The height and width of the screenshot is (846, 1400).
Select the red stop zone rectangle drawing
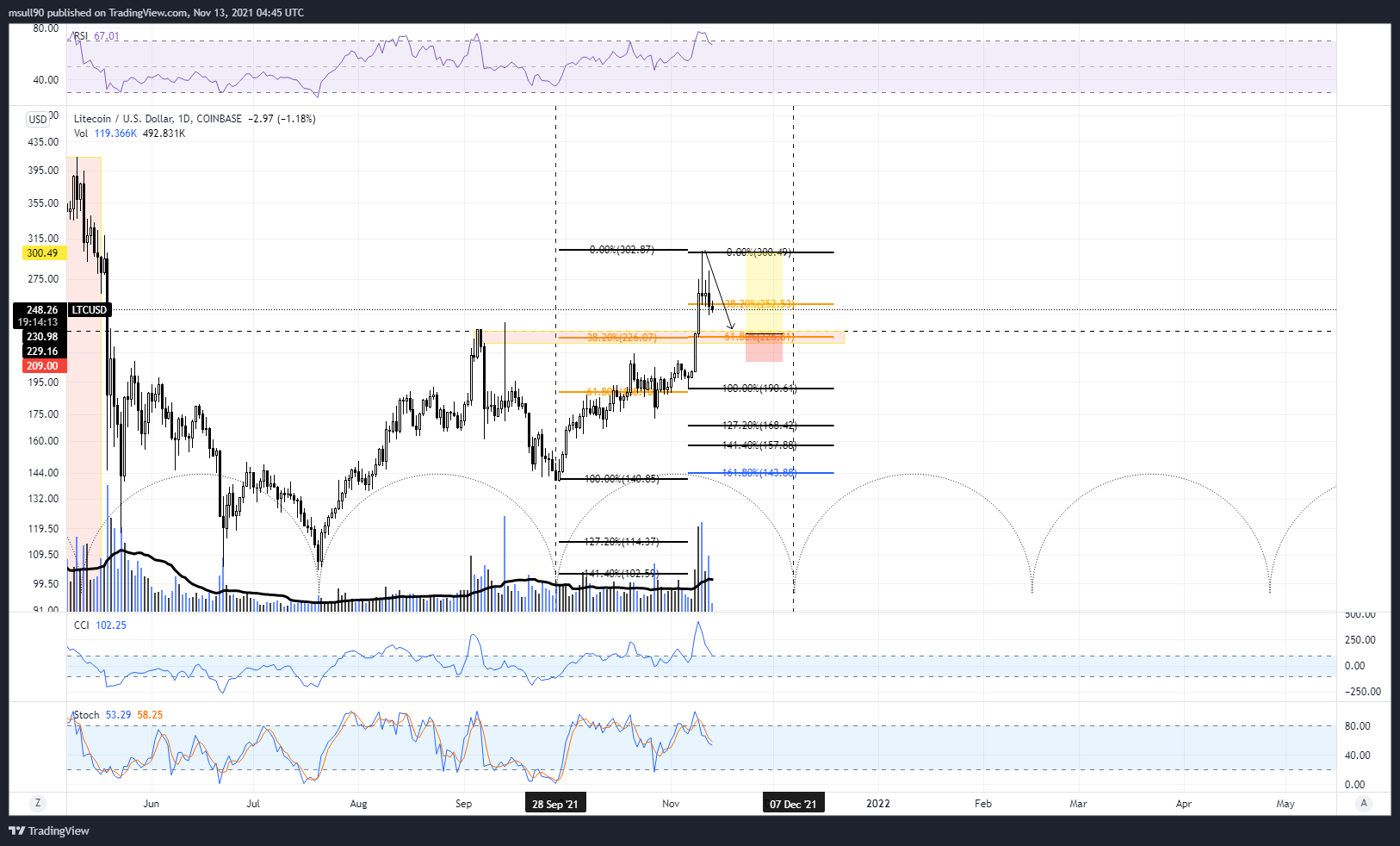(764, 350)
